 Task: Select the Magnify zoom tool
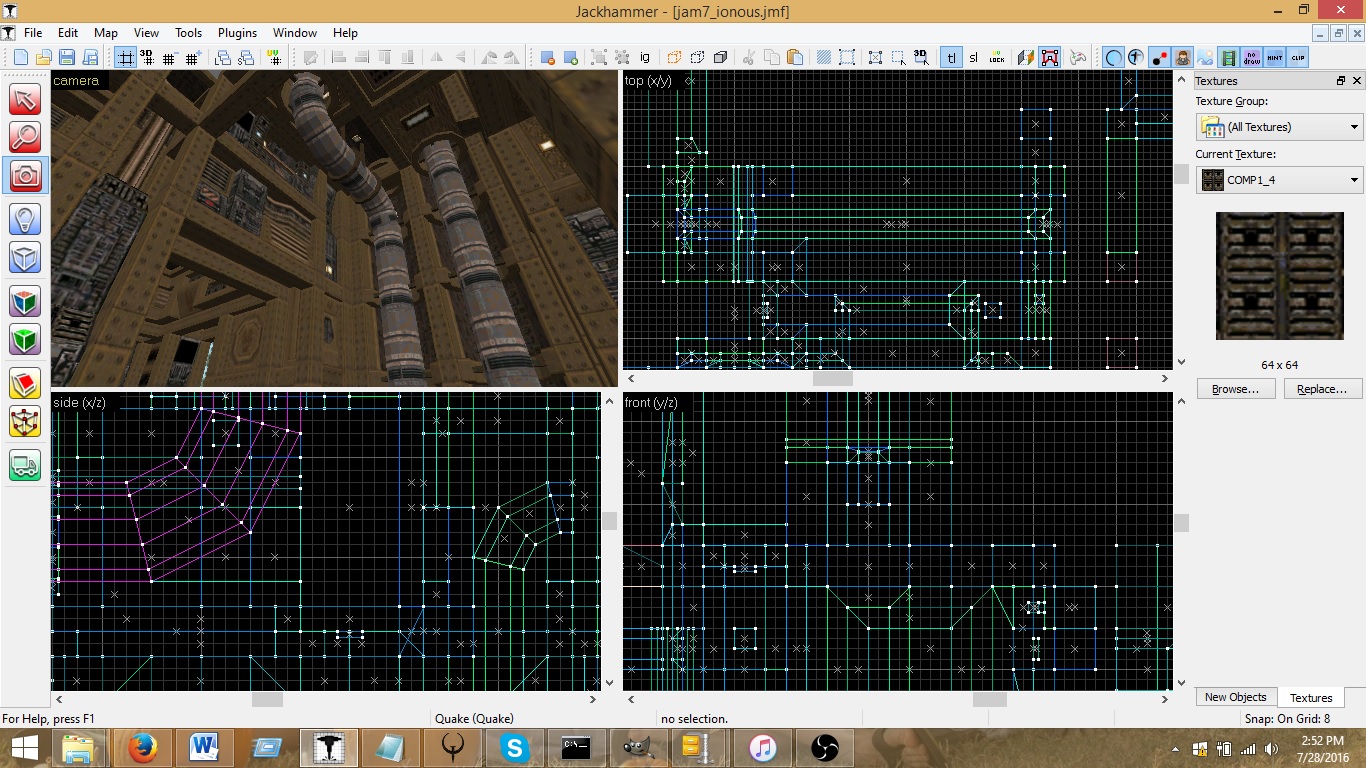coord(25,137)
